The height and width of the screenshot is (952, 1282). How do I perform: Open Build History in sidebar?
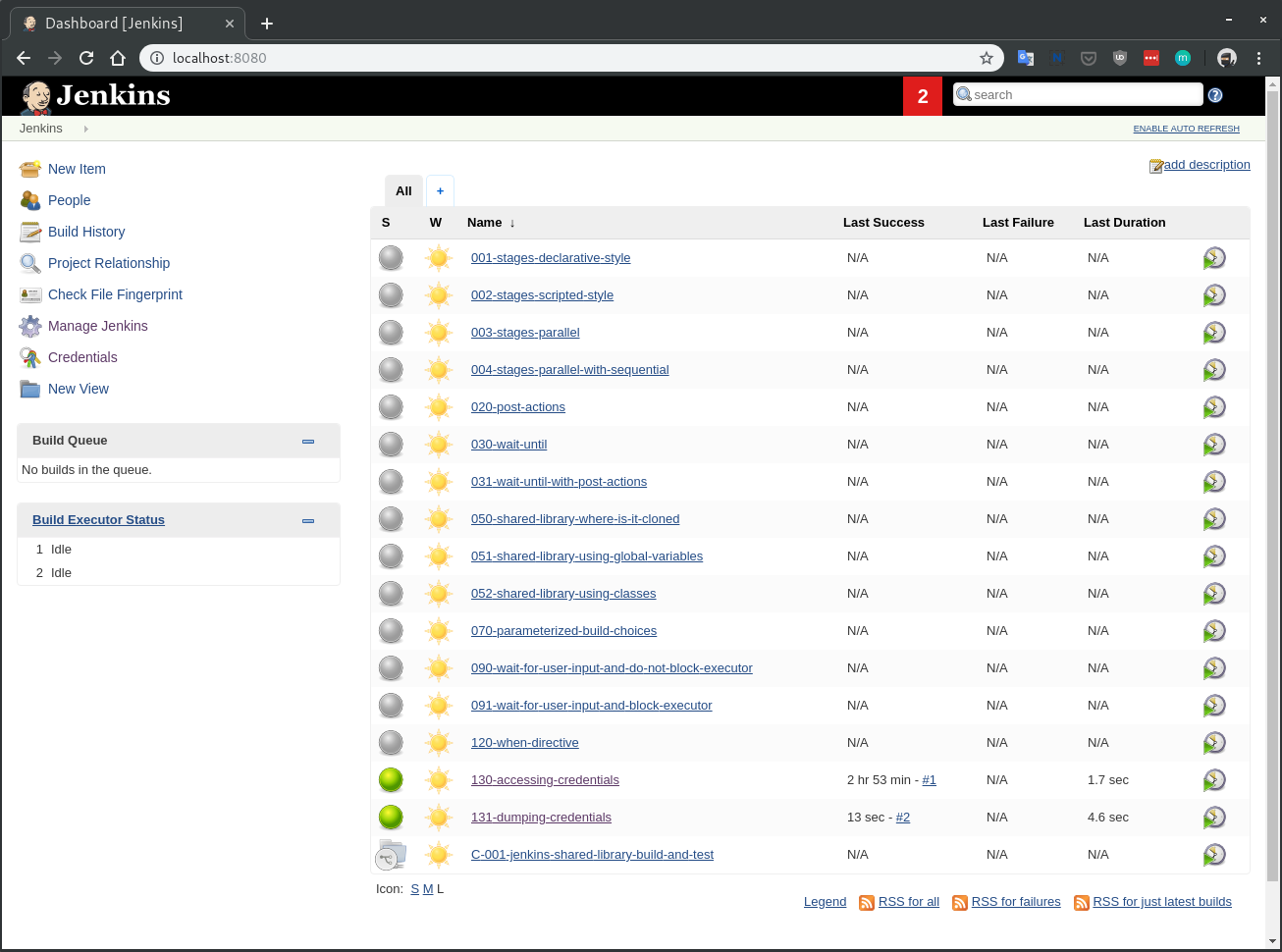coord(86,232)
